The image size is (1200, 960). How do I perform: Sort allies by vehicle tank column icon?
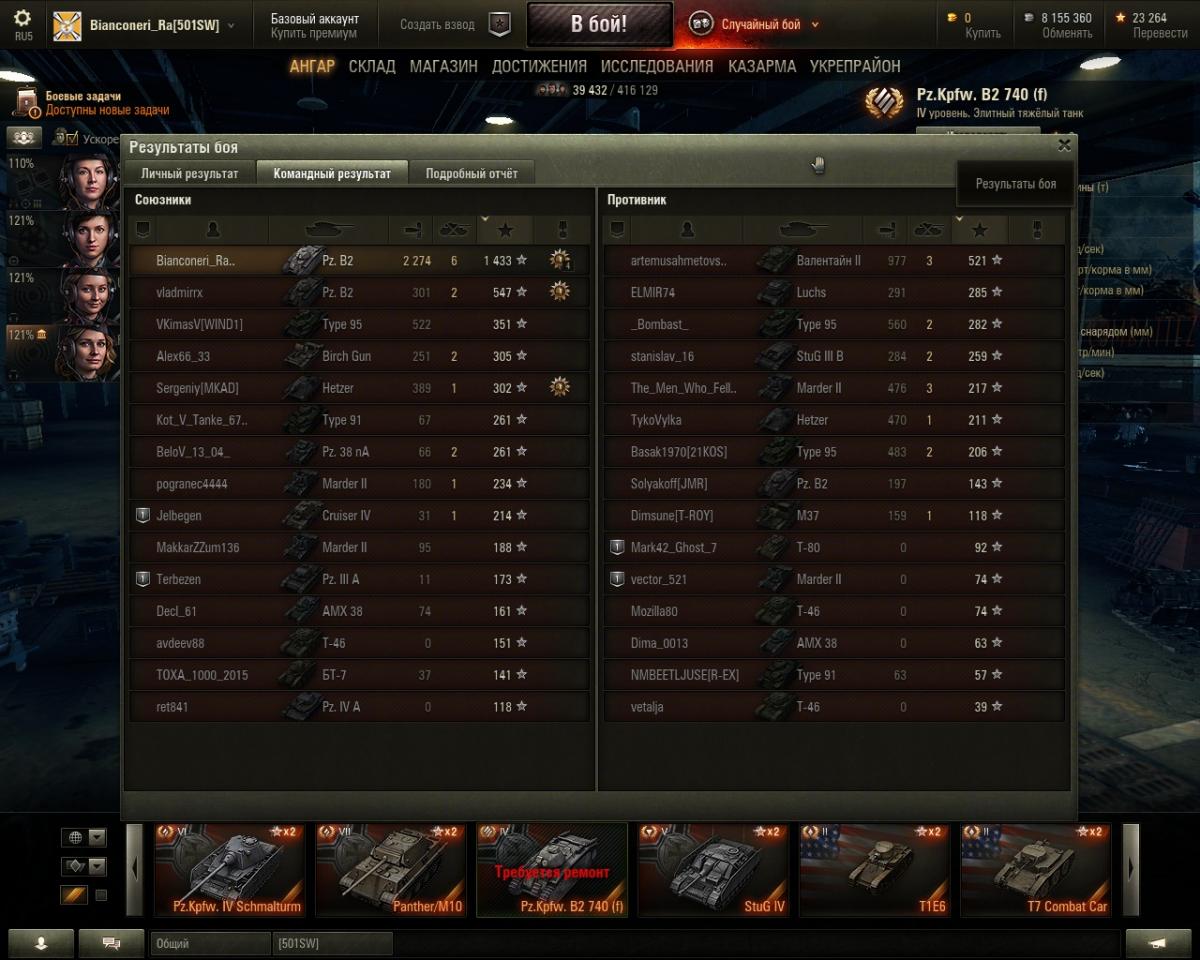click(x=329, y=230)
